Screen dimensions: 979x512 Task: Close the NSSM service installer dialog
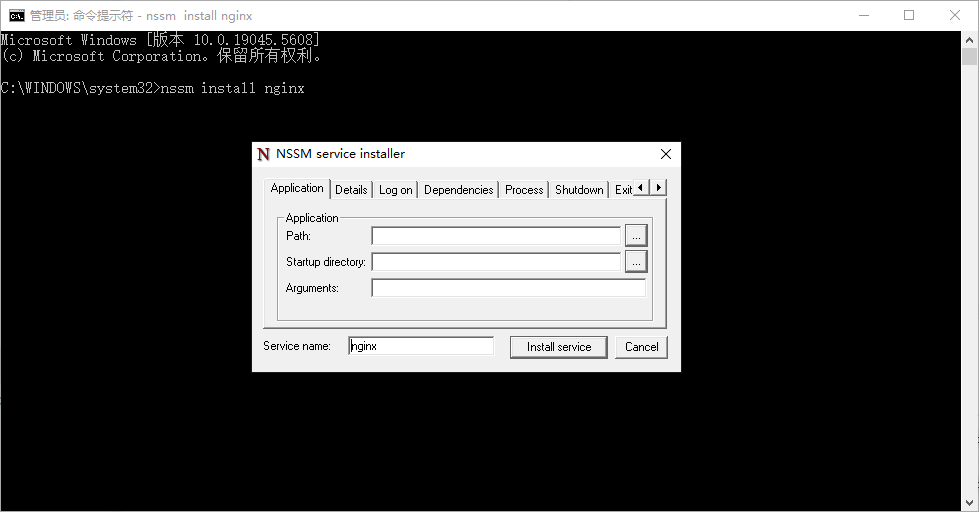click(666, 154)
